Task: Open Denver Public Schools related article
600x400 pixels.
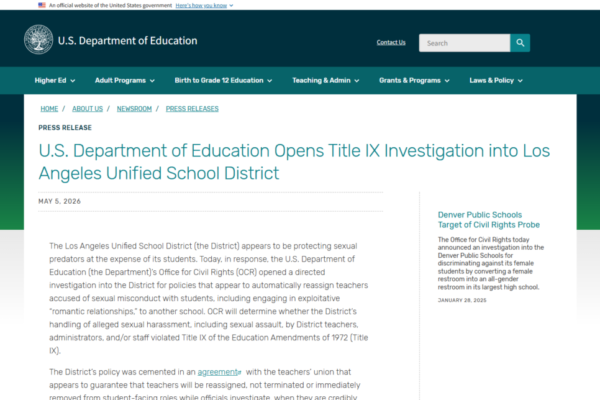Action: pyautogui.click(x=489, y=220)
